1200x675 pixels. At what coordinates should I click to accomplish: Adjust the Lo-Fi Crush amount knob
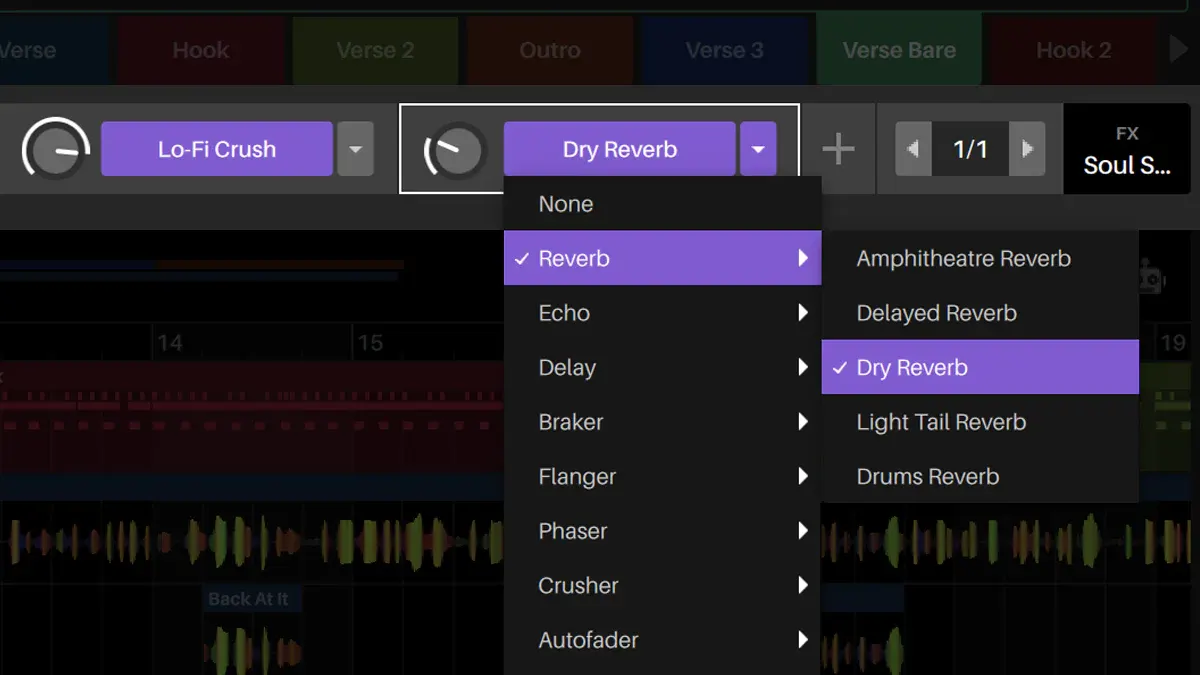click(56, 151)
